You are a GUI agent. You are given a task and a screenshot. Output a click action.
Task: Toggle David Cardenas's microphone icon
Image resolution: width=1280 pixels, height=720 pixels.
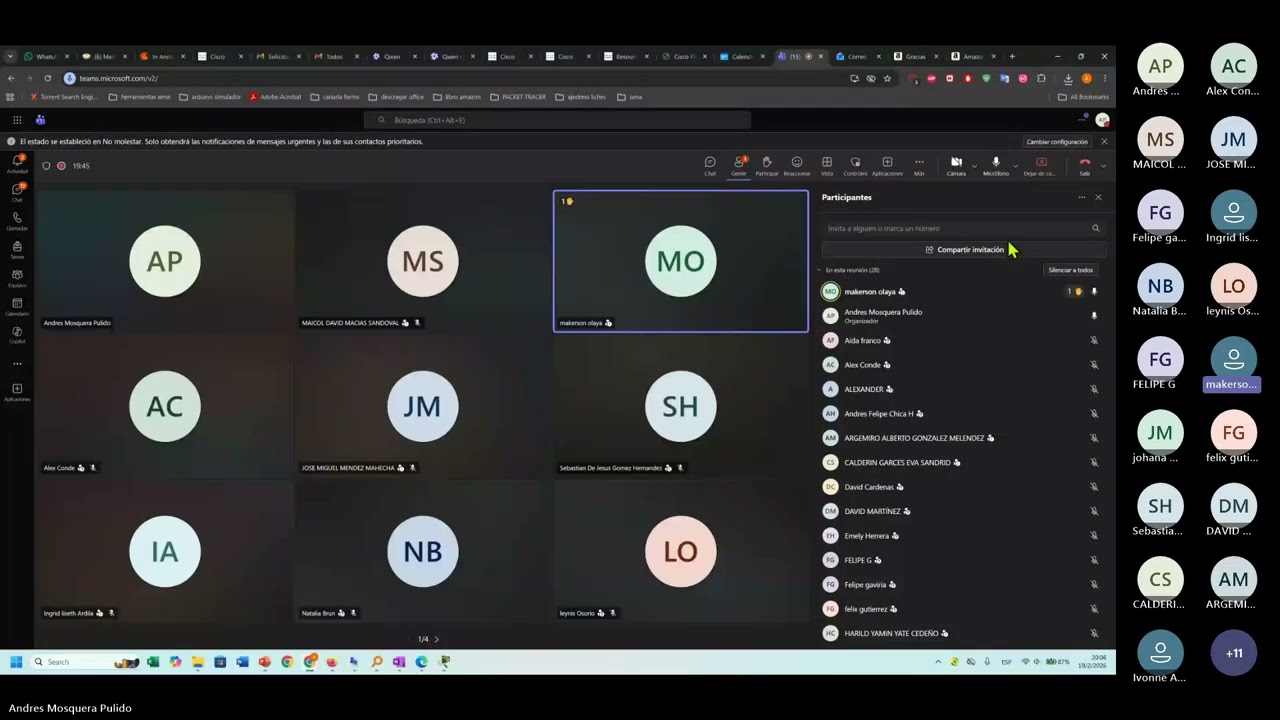tap(1094, 487)
